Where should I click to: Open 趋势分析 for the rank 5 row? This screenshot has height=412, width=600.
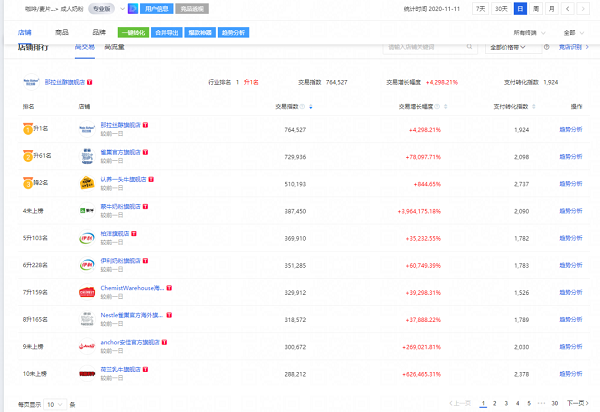571,238
